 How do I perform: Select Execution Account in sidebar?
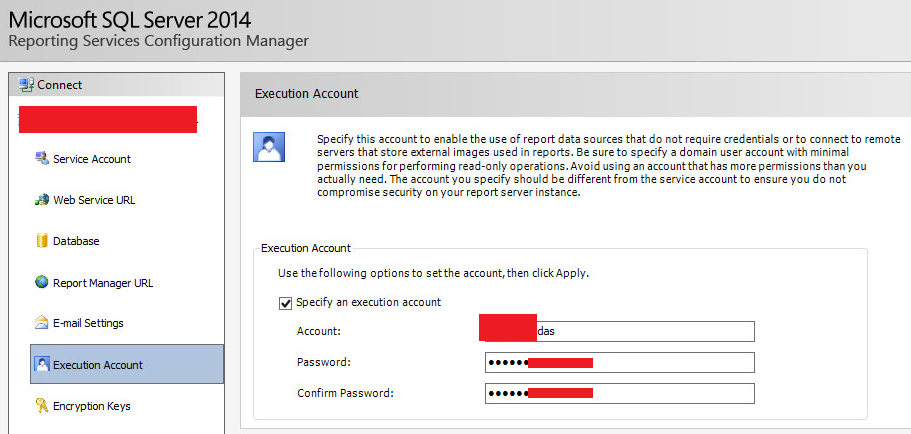pos(127,364)
